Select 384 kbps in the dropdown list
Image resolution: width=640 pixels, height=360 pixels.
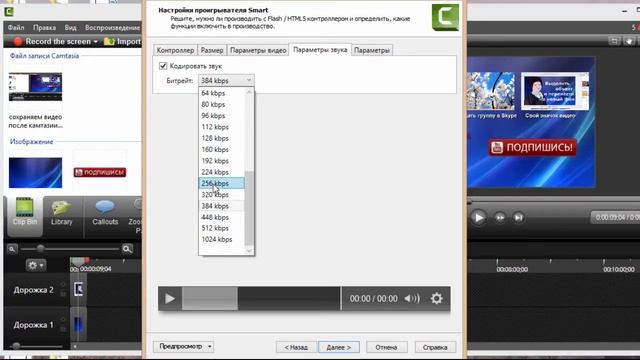coord(221,206)
